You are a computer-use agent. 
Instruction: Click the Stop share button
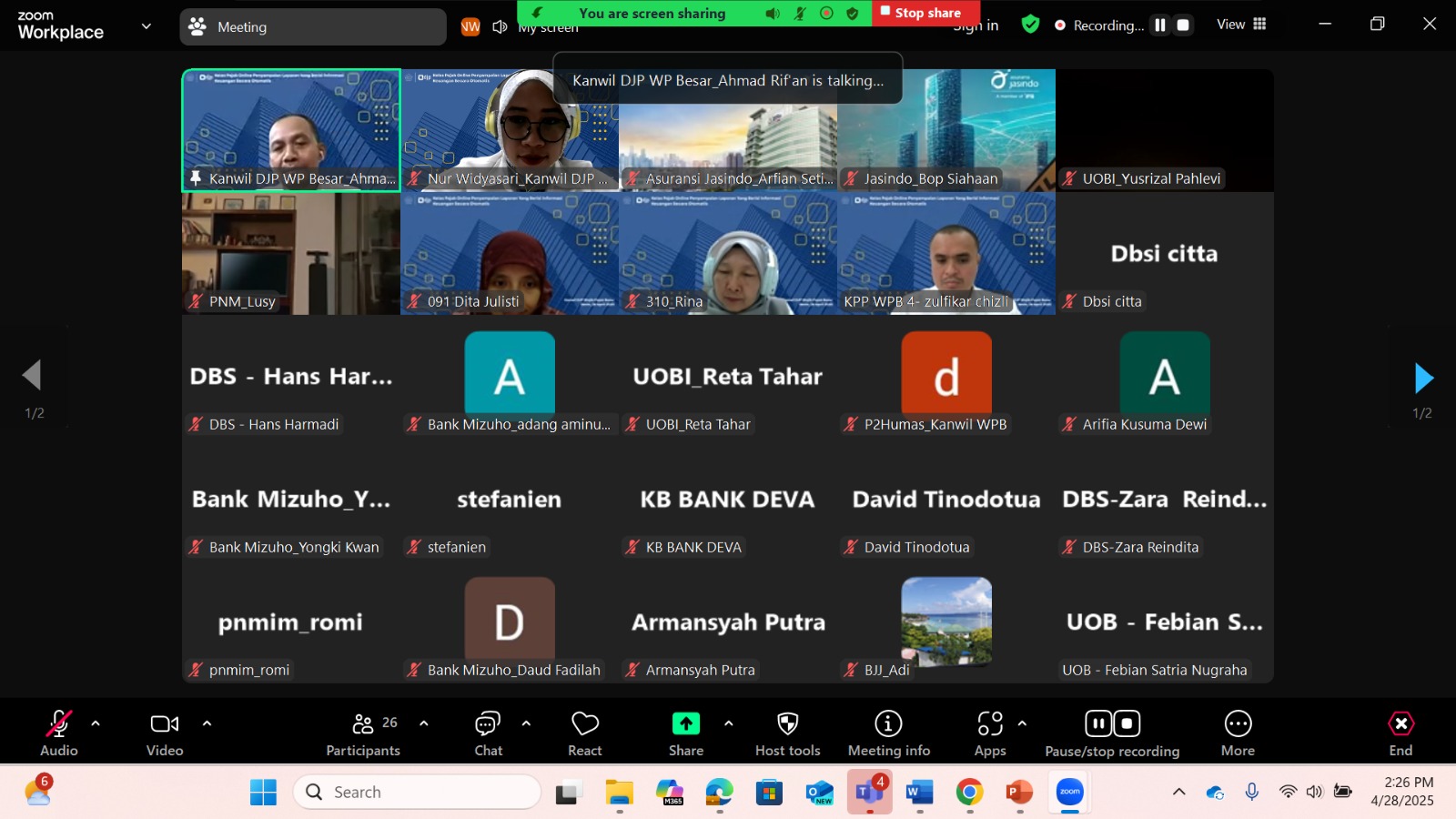pos(925,13)
